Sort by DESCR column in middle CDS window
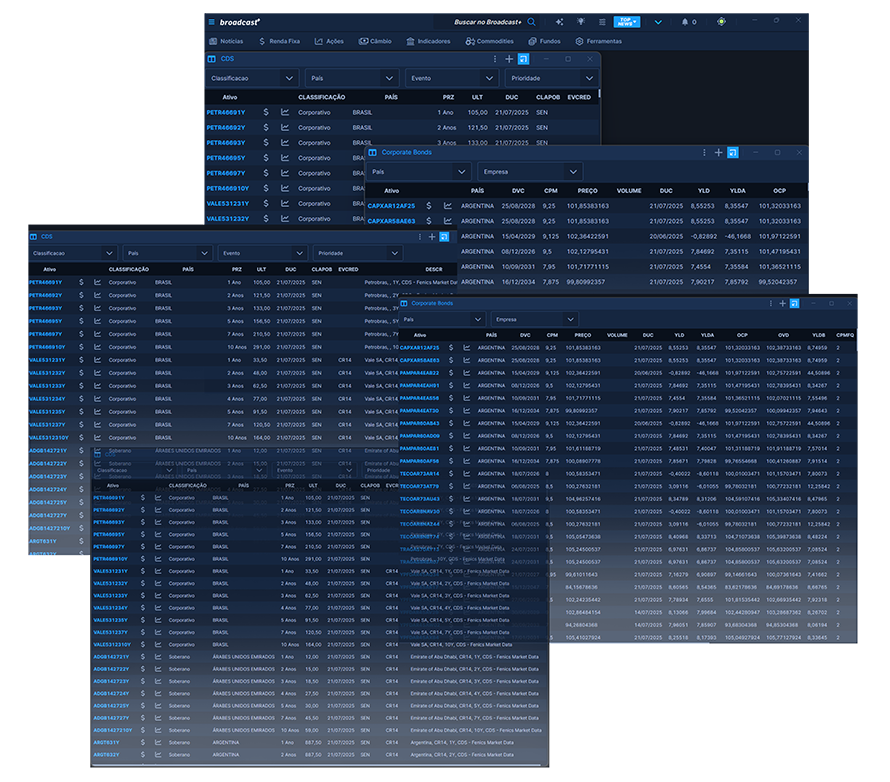Viewport: 890px width, 782px height. [x=434, y=270]
